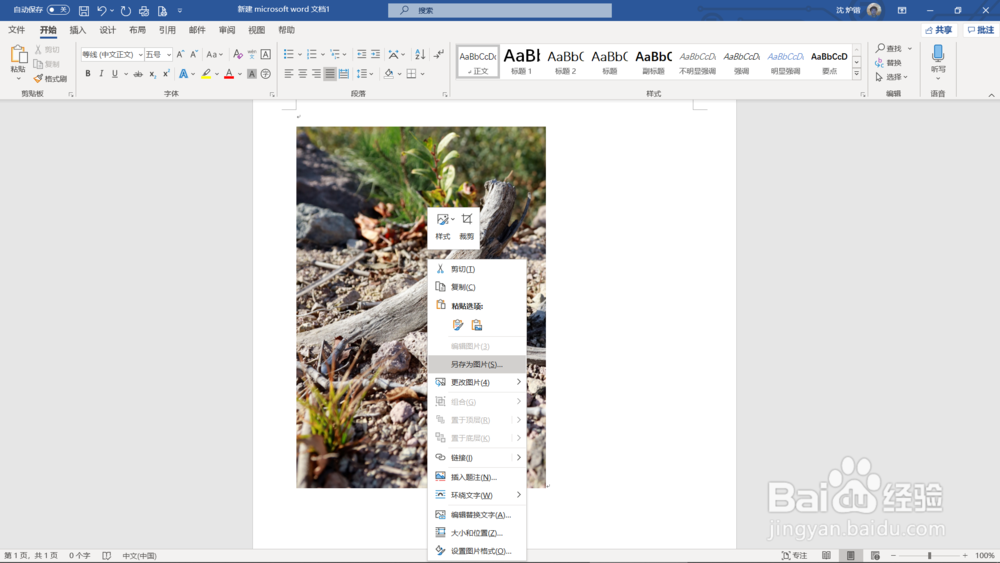Expand the styles gallery
1000x563 pixels.
(x=857, y=74)
